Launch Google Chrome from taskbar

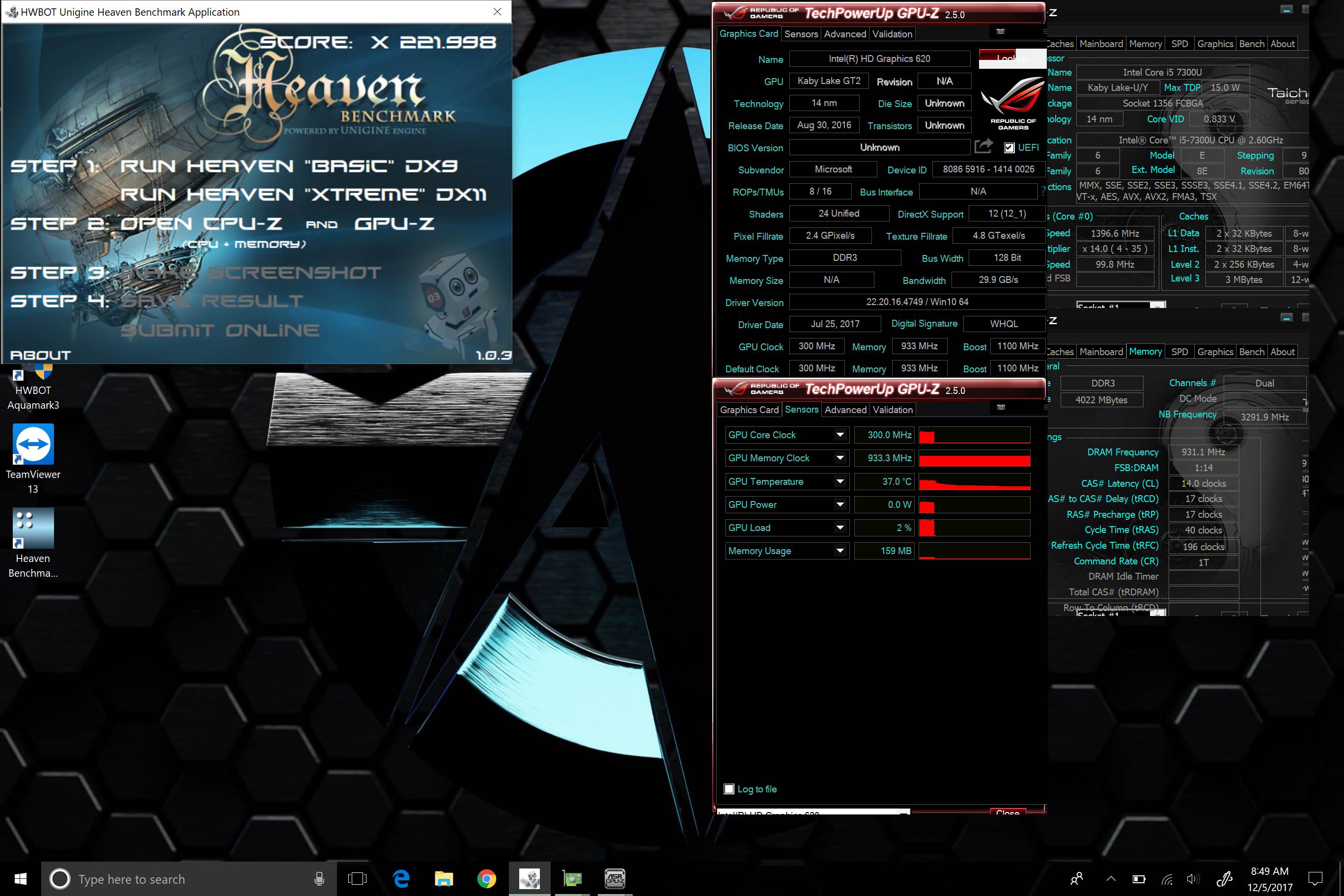pos(487,879)
